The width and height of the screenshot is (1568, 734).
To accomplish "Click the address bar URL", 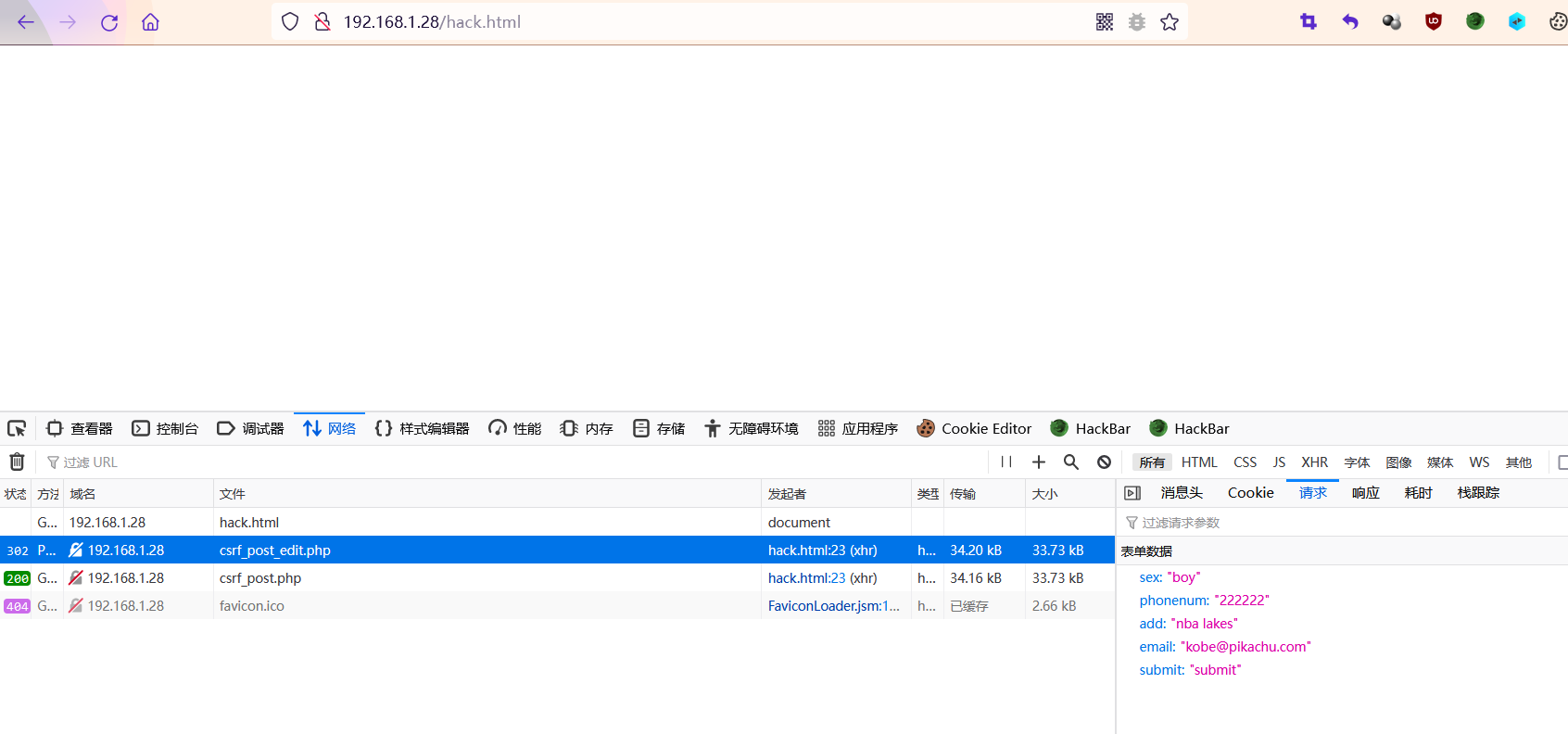I will point(432,21).
